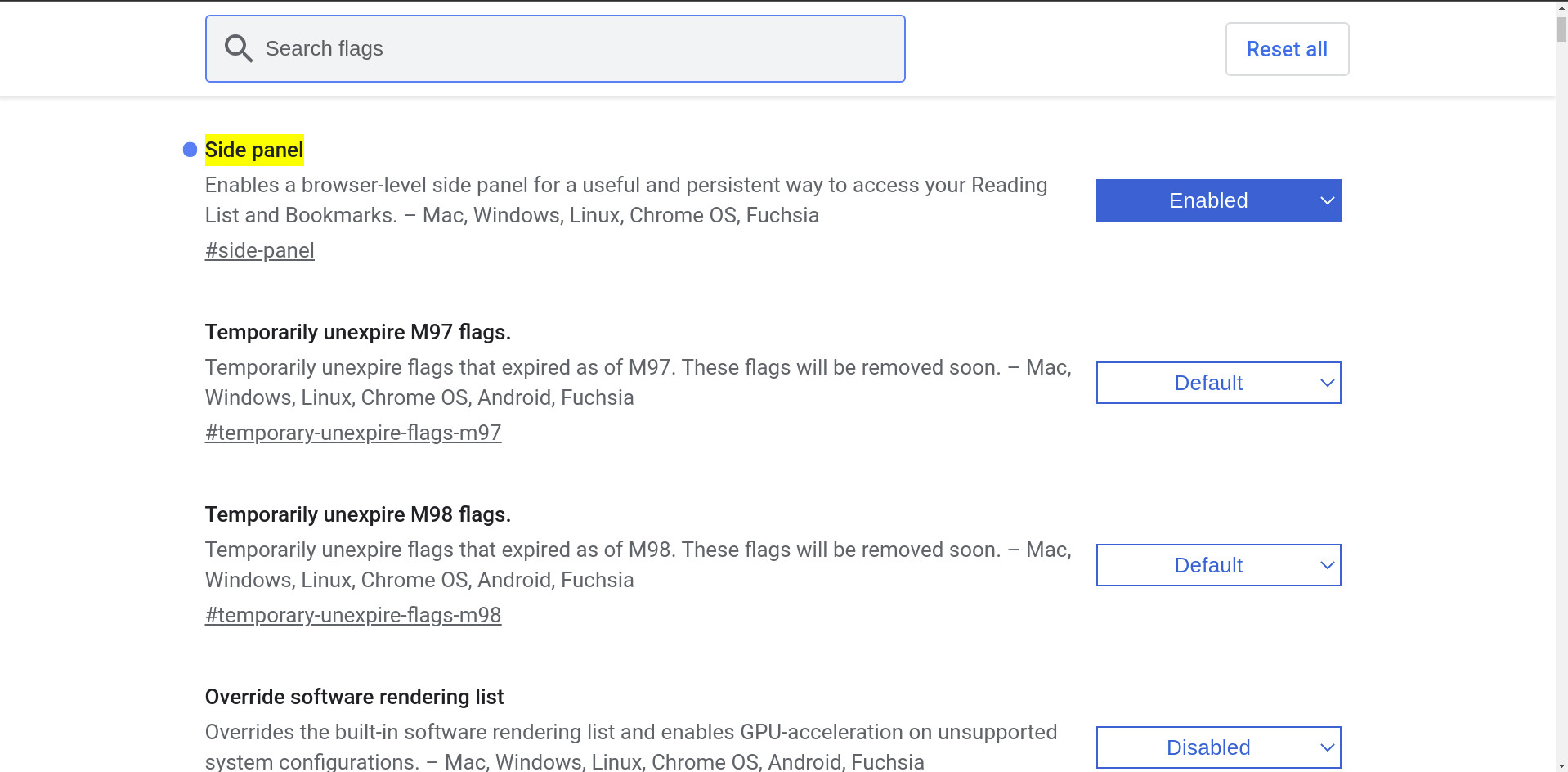This screenshot has width=1568, height=772.
Task: Select the highlighted Side panel title
Action: point(254,150)
